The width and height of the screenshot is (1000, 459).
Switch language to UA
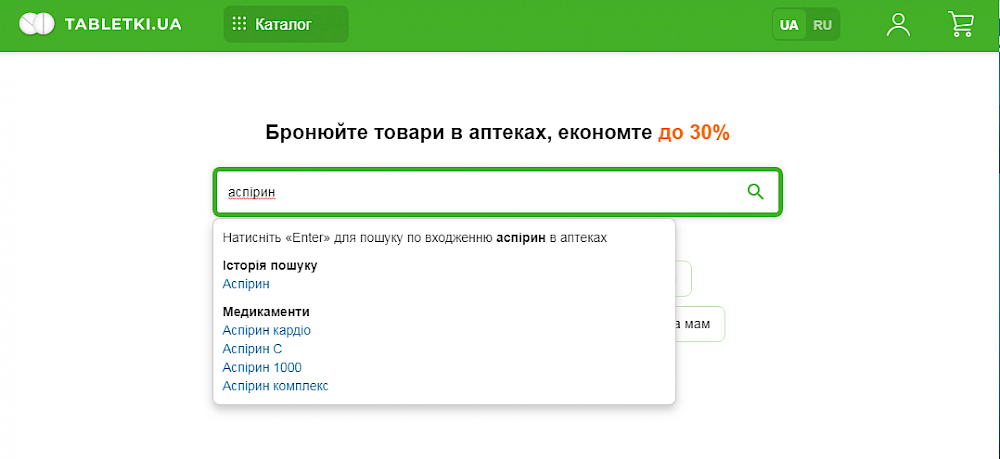tap(789, 25)
